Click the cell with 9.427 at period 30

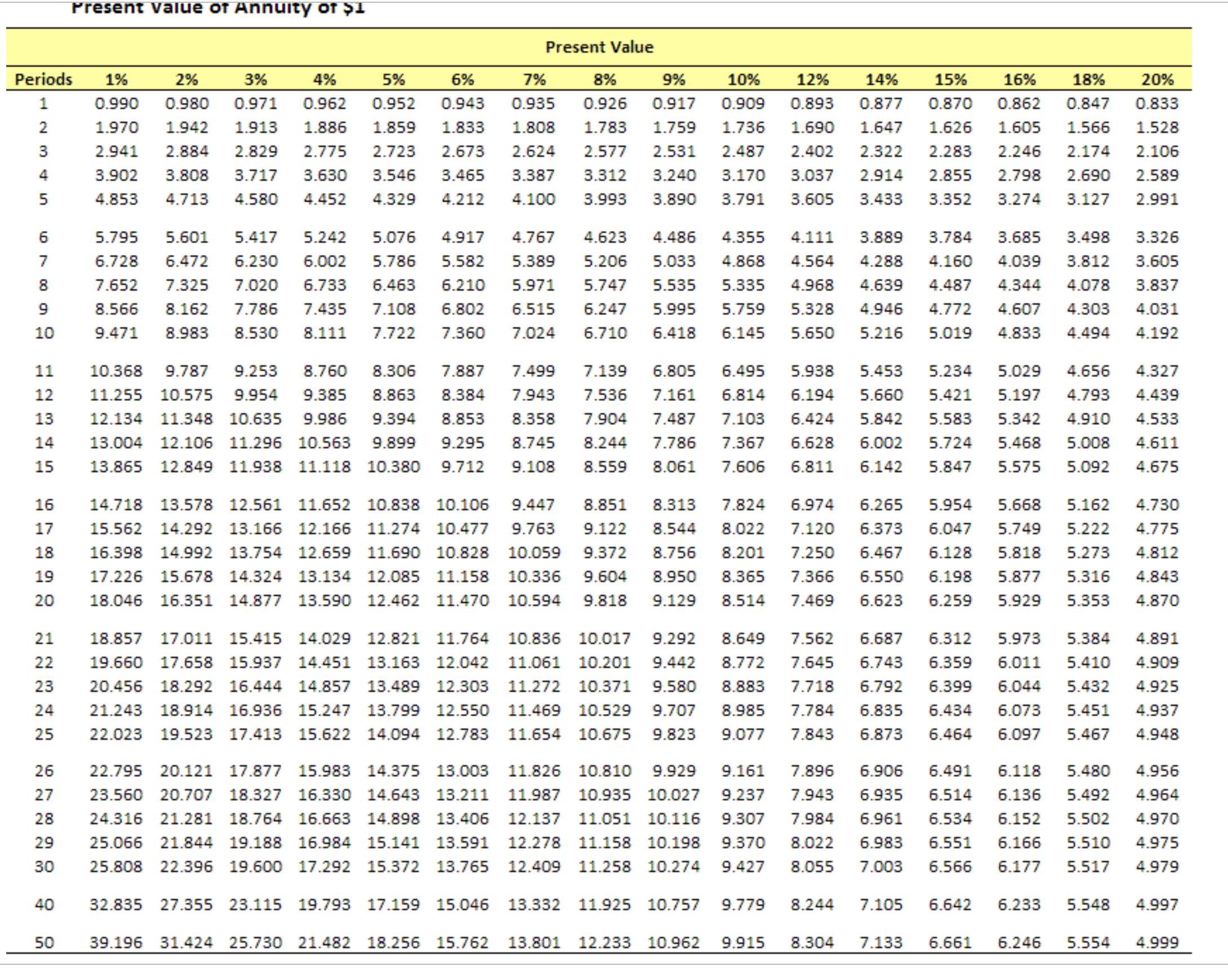click(744, 867)
